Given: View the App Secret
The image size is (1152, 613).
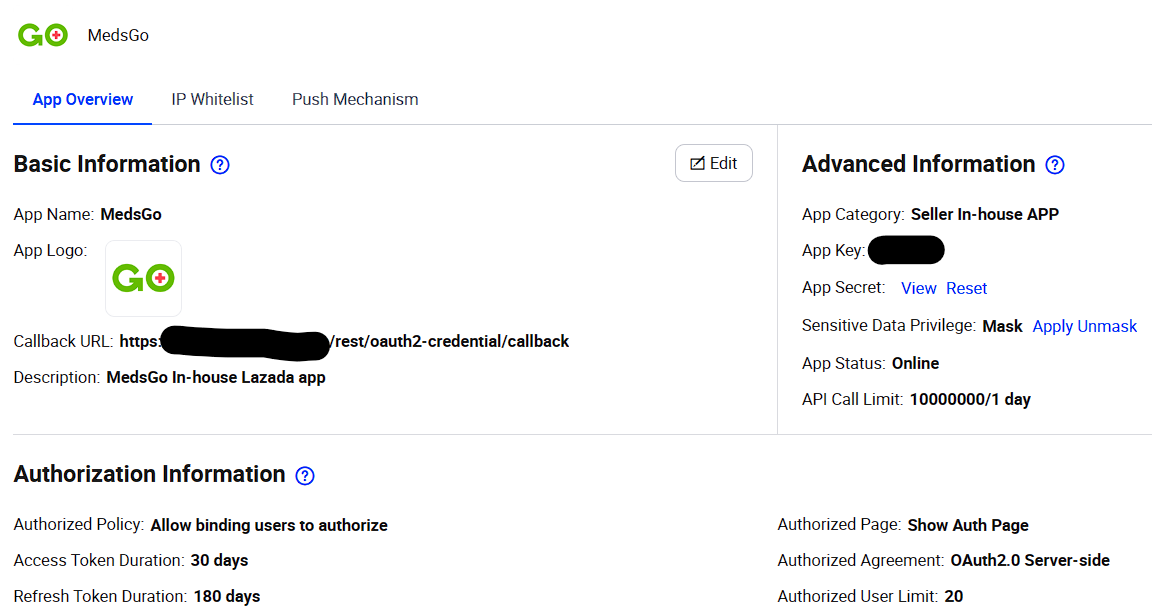Looking at the screenshot, I should (x=918, y=288).
